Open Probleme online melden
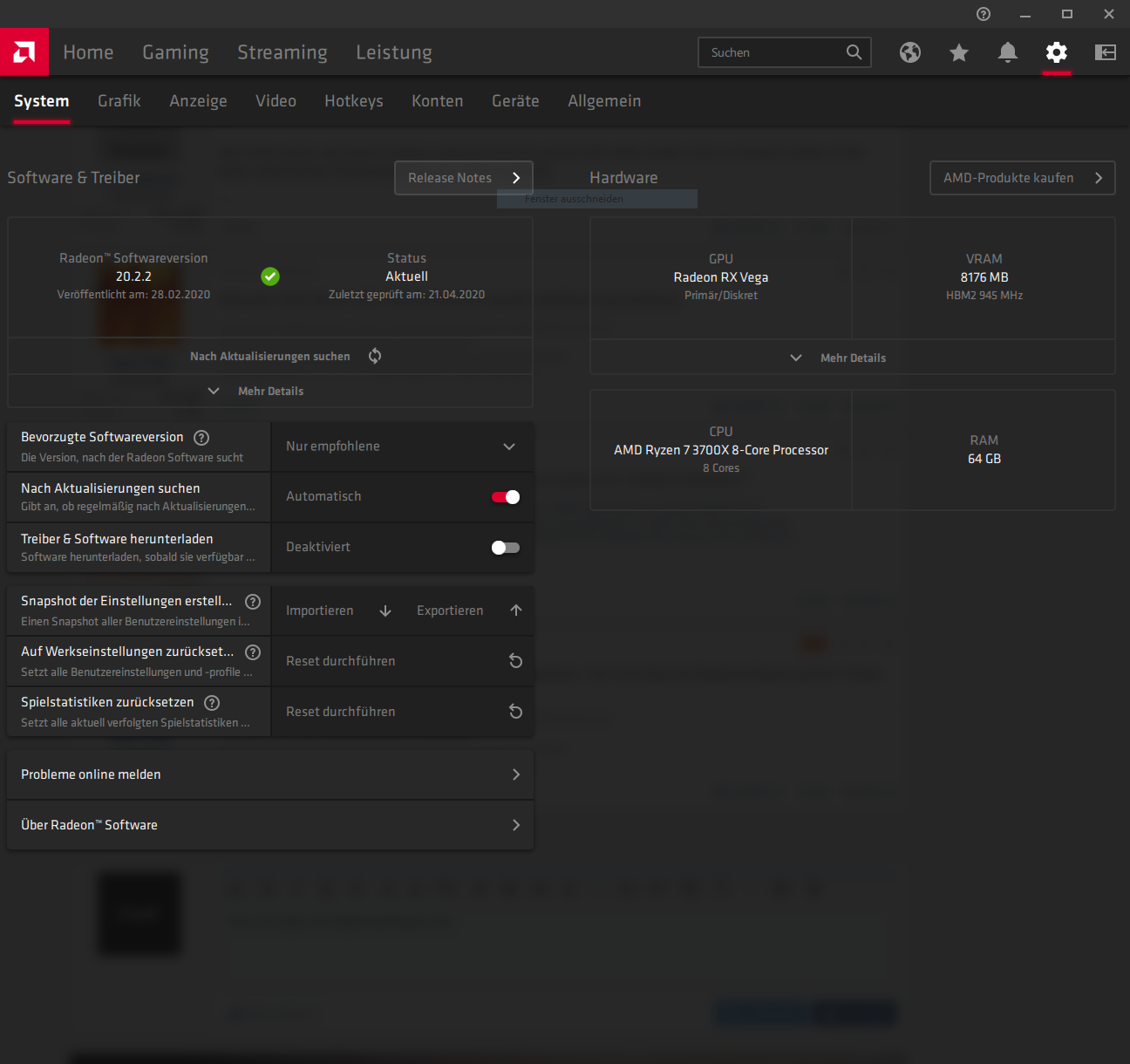Viewport: 1130px width, 1064px height. point(270,774)
